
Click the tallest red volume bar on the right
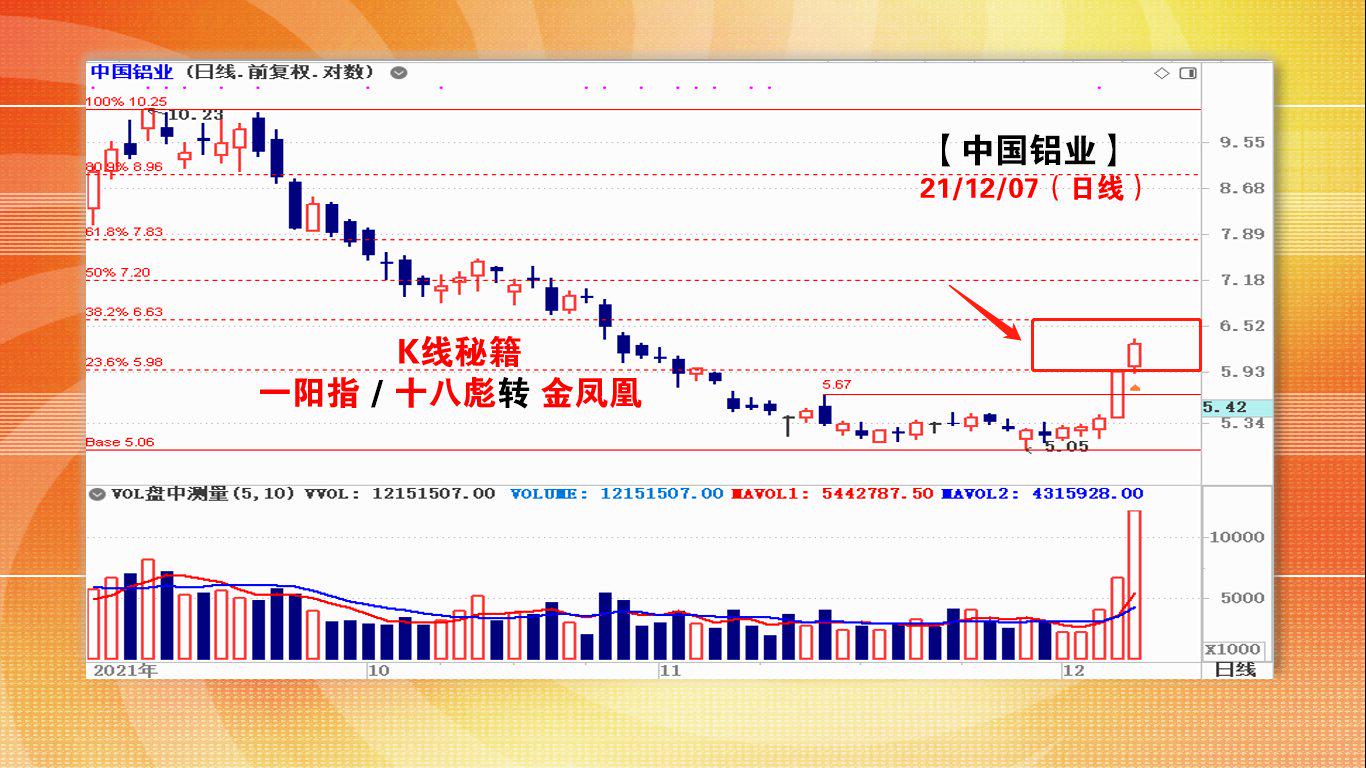click(x=1135, y=585)
